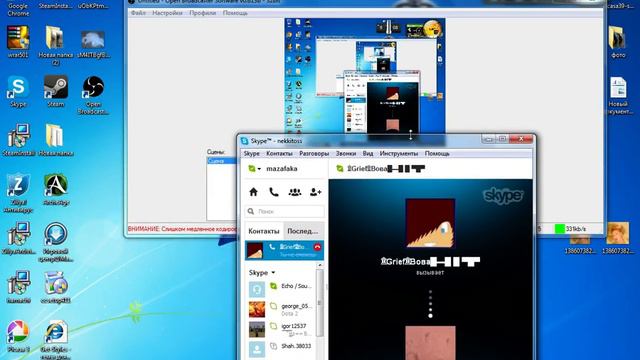The width and height of the screenshot is (640, 360).
Task: Click the contact name header above call panel
Action: (x=386, y=169)
